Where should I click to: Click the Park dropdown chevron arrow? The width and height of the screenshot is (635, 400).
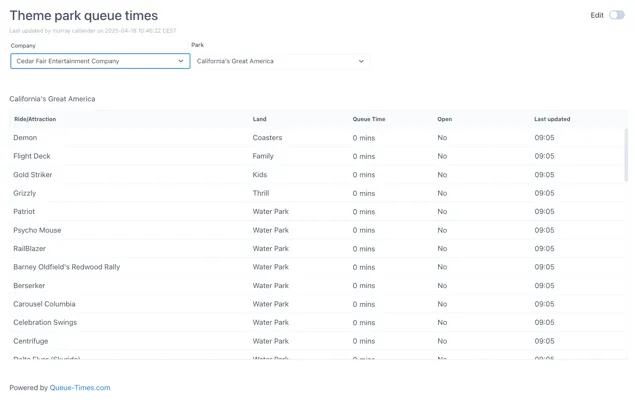pyautogui.click(x=361, y=61)
